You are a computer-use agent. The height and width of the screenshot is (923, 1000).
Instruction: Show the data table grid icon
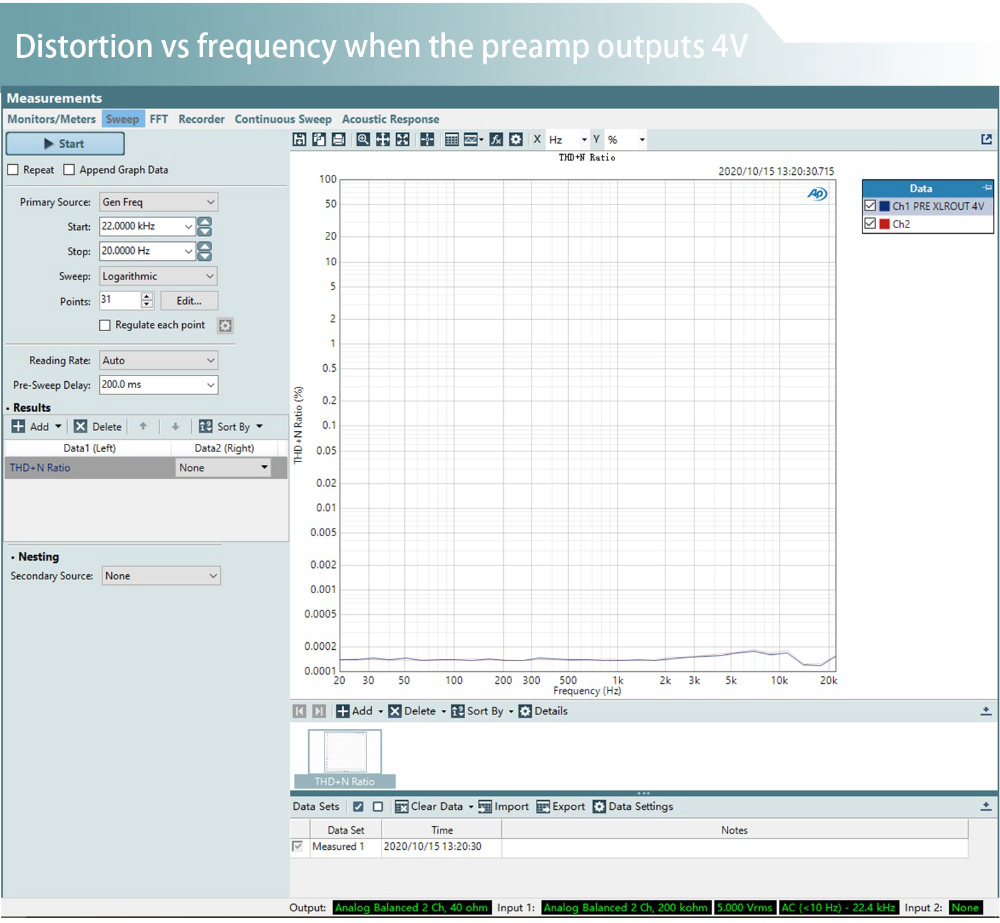tap(452, 140)
